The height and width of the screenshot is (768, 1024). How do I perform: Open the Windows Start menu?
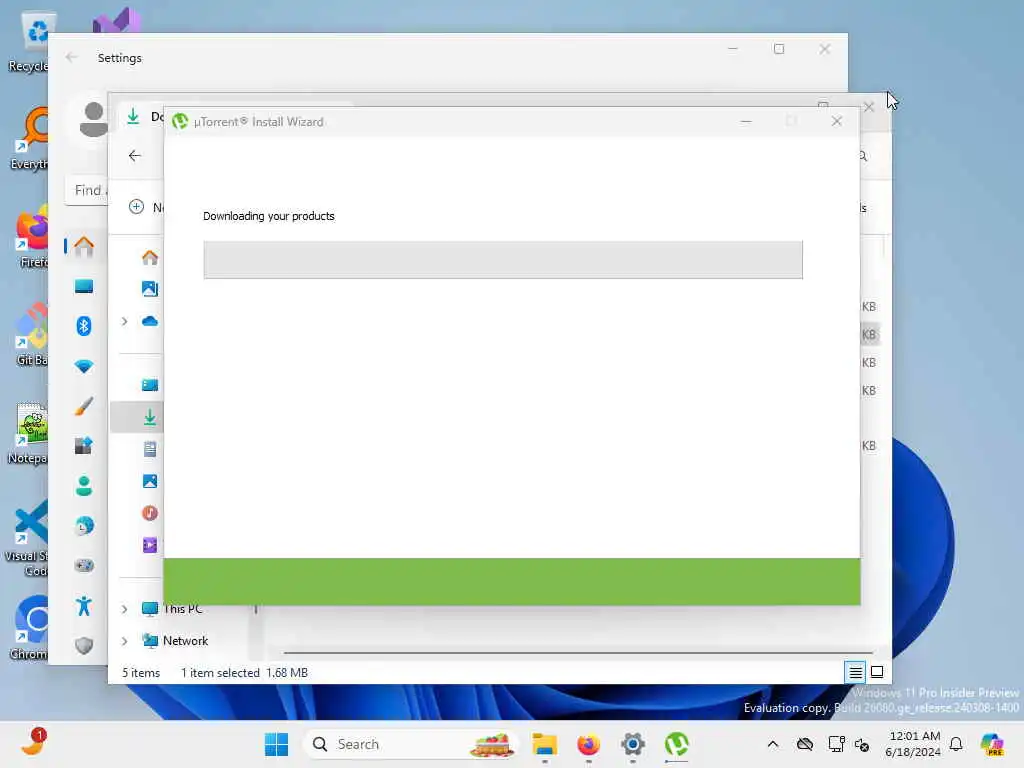(276, 744)
